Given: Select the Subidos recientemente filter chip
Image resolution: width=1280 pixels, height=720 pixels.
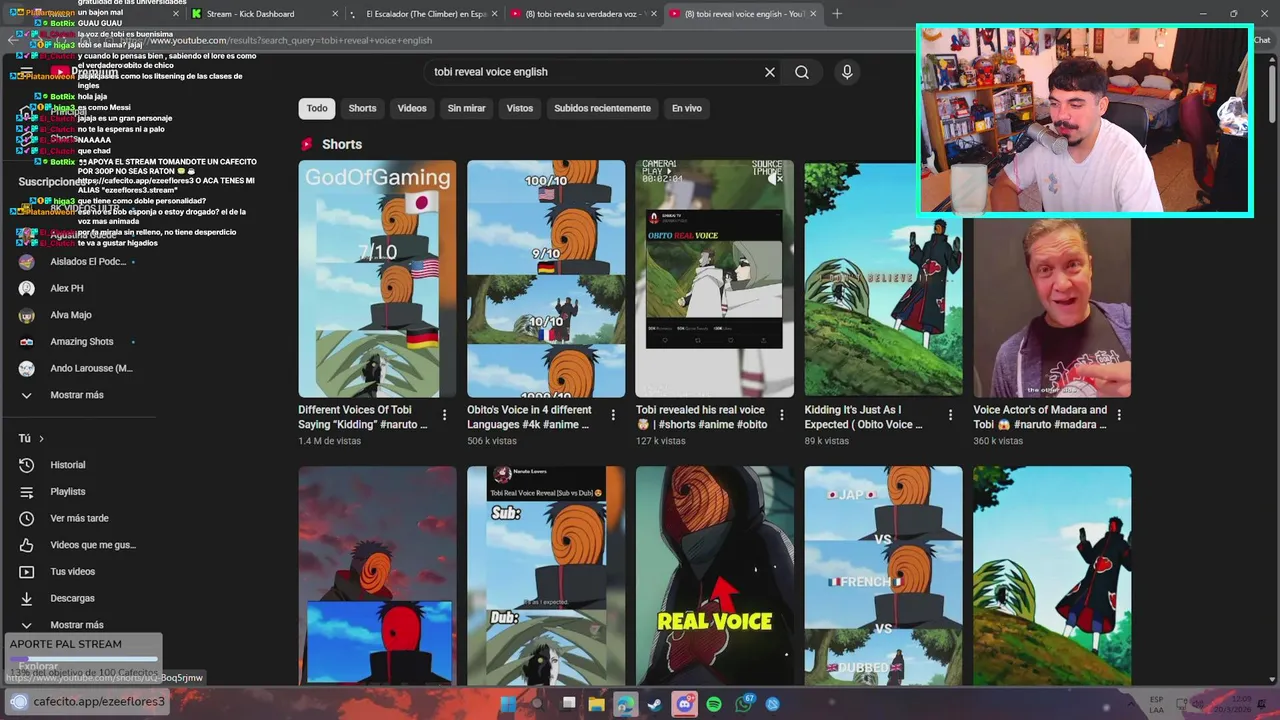Looking at the screenshot, I should [x=602, y=108].
